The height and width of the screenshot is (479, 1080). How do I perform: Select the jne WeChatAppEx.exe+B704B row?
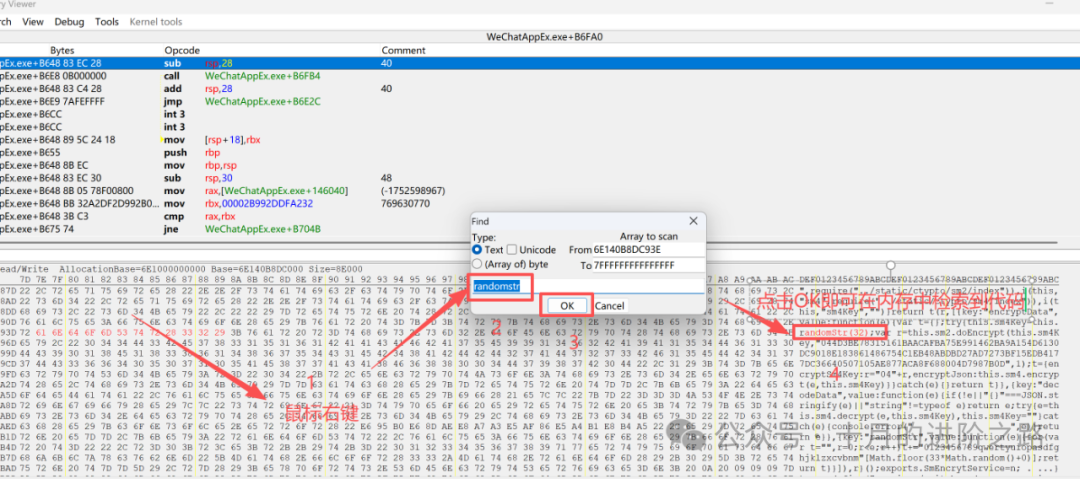[540, 229]
